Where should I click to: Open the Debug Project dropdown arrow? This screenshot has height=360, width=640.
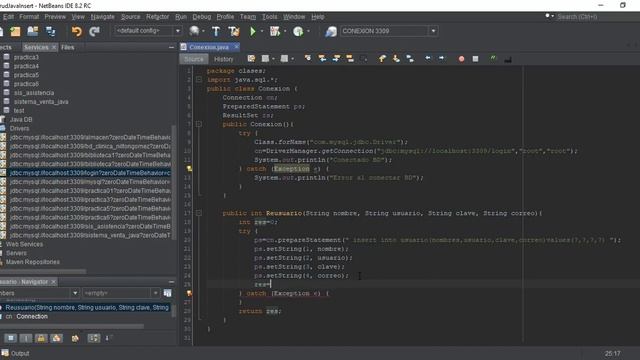(284, 31)
